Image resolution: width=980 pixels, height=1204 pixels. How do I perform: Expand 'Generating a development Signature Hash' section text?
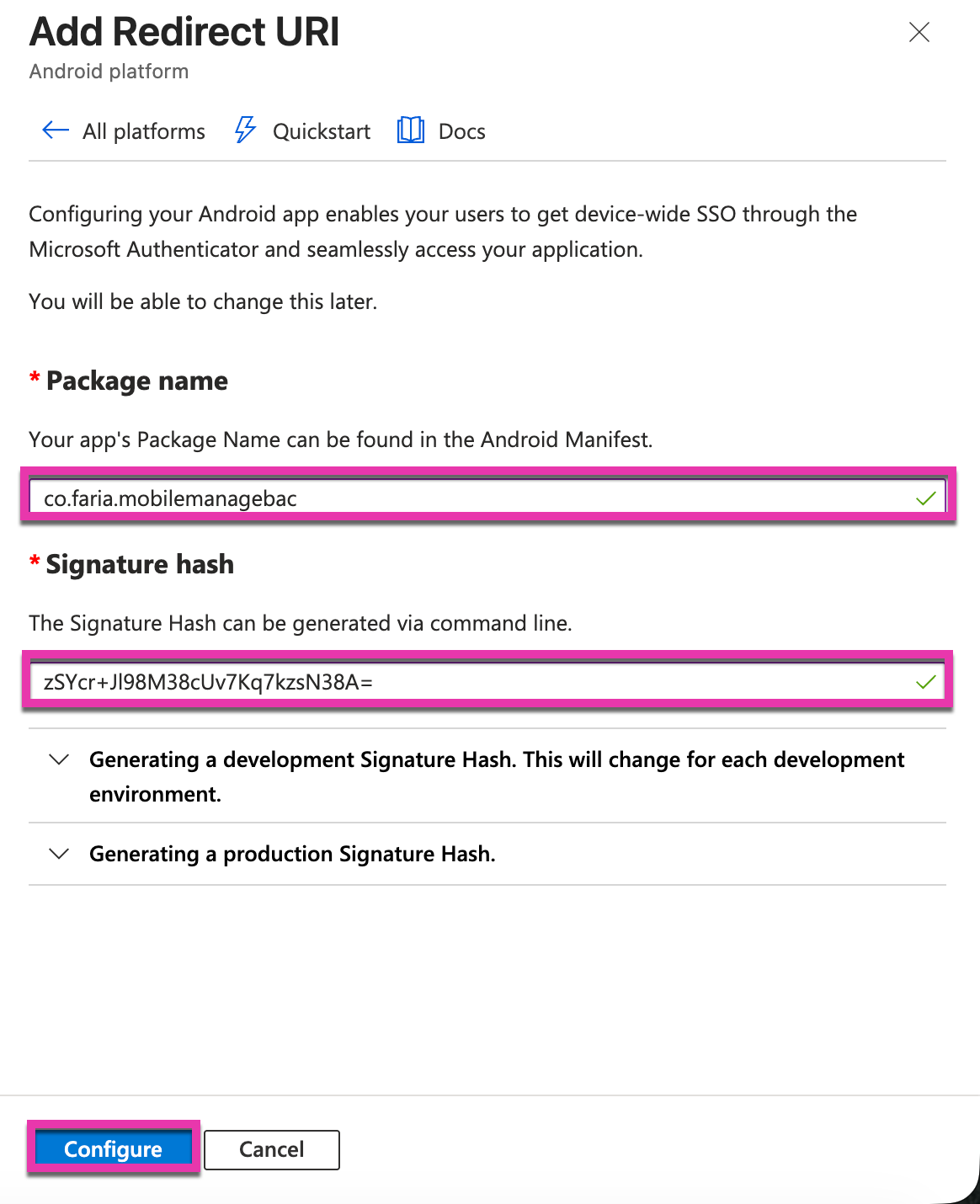[497, 776]
